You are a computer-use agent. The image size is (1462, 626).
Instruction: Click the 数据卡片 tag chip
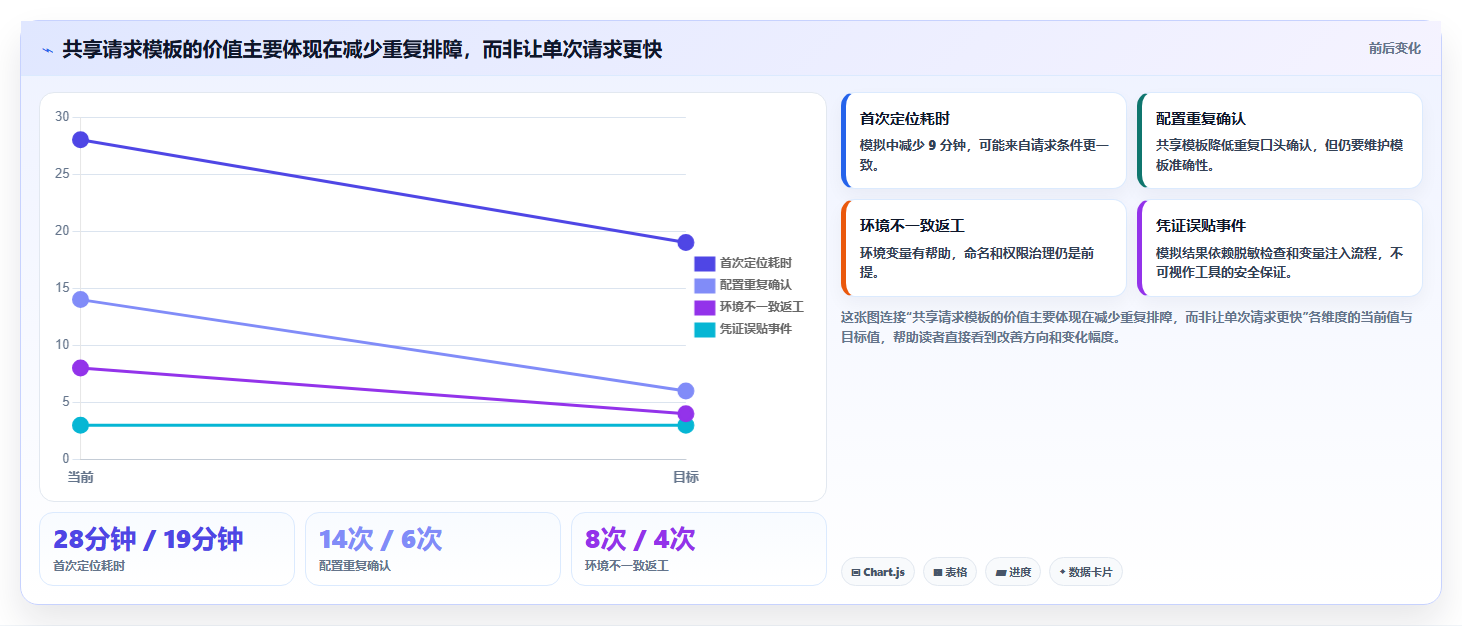pos(1086,572)
